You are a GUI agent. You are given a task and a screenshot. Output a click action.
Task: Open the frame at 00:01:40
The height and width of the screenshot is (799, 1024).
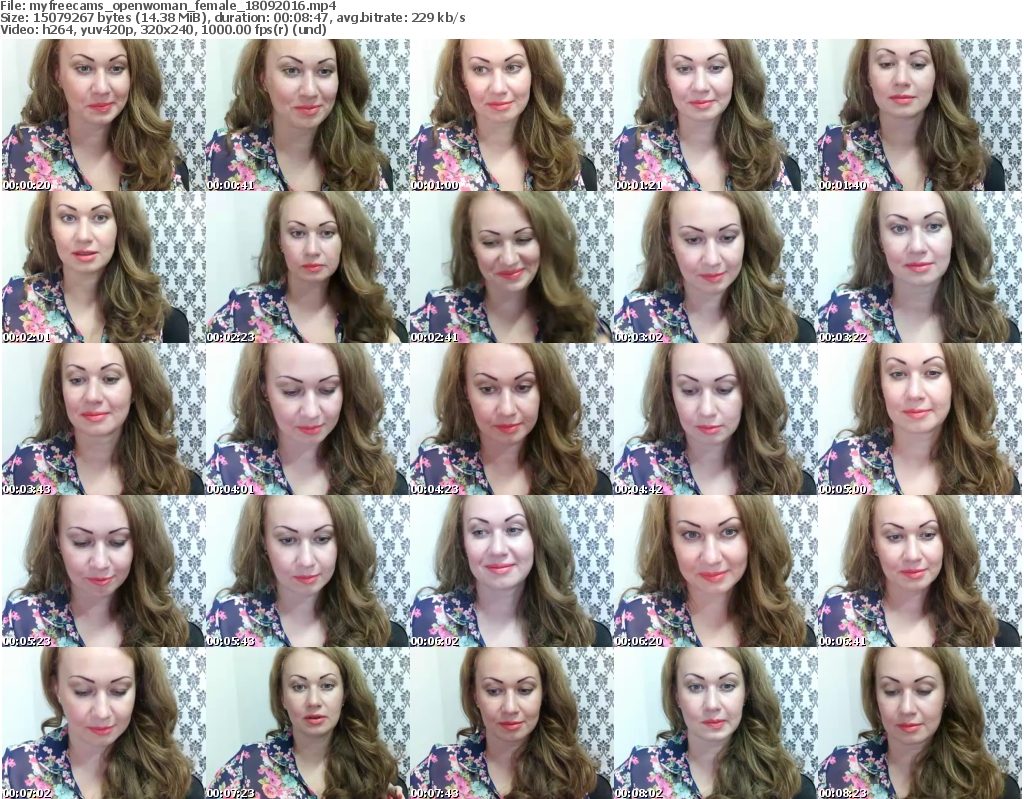click(920, 115)
